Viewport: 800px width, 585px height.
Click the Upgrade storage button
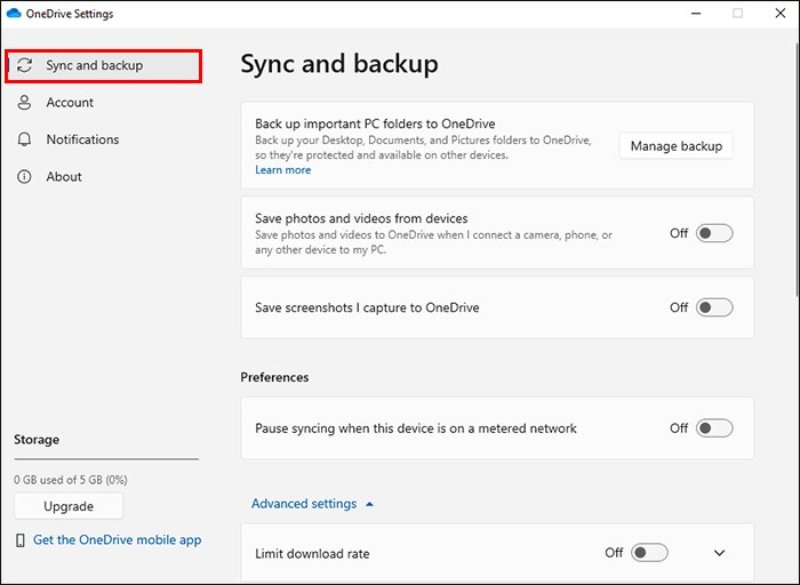point(68,506)
